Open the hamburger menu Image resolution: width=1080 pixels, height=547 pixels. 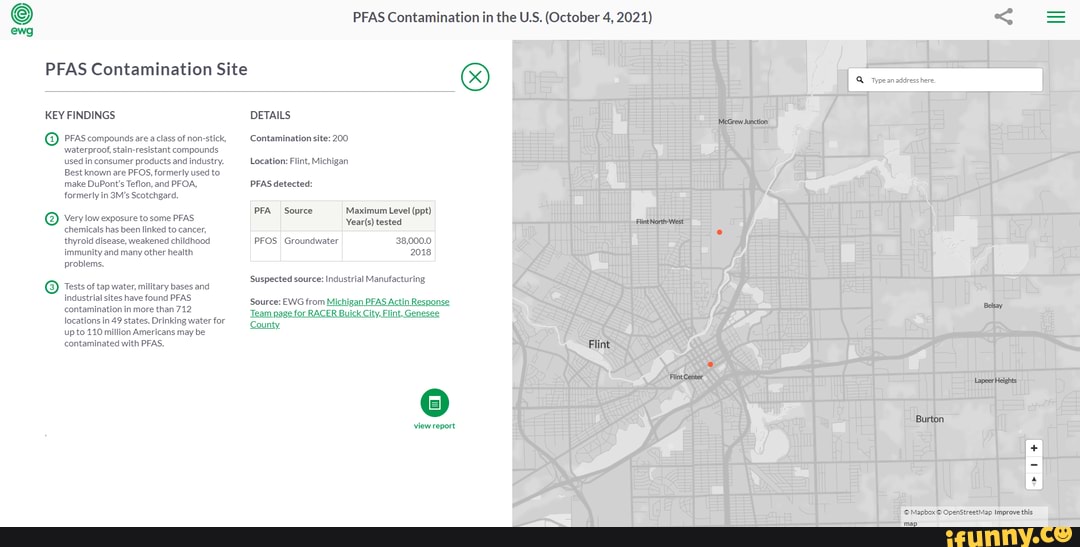tap(1056, 17)
